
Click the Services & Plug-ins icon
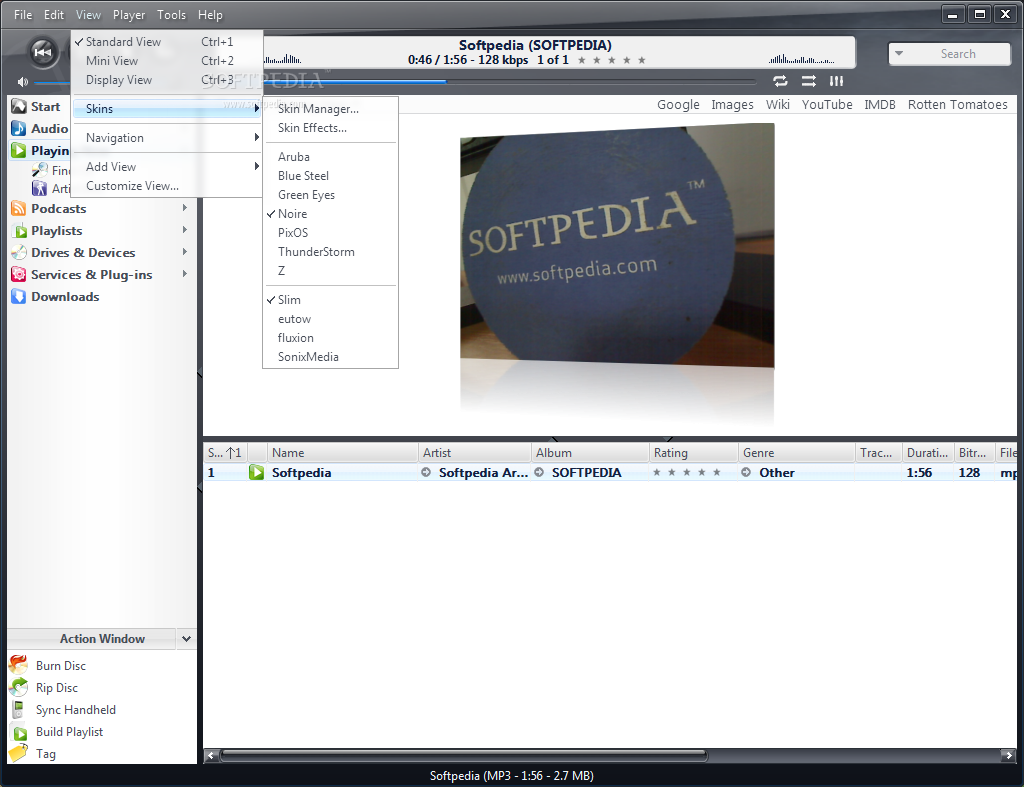click(x=19, y=275)
